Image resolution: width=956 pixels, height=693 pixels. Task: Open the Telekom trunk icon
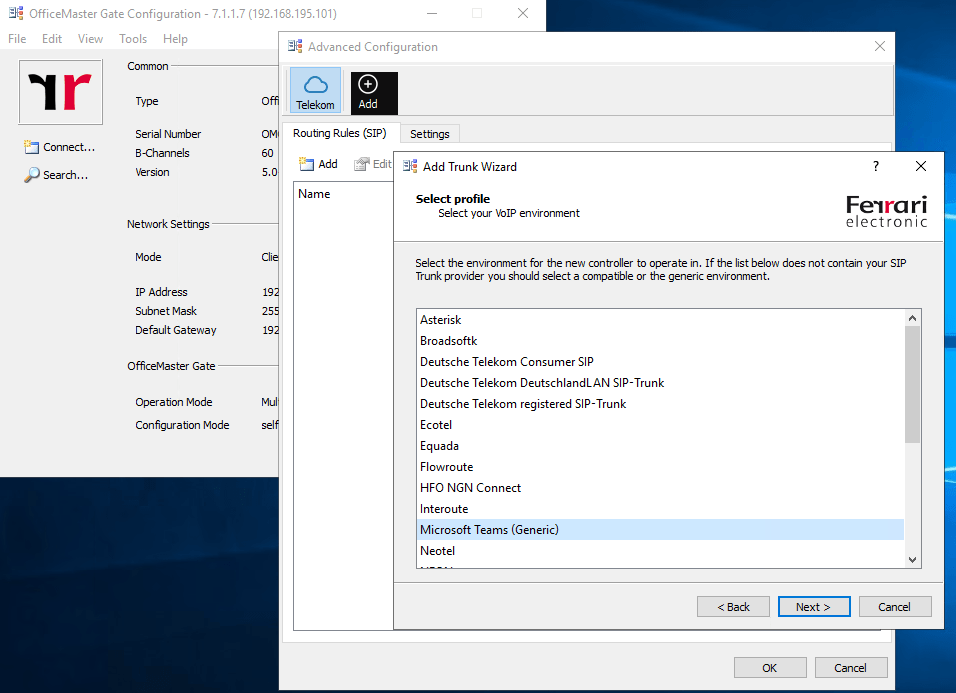point(315,91)
